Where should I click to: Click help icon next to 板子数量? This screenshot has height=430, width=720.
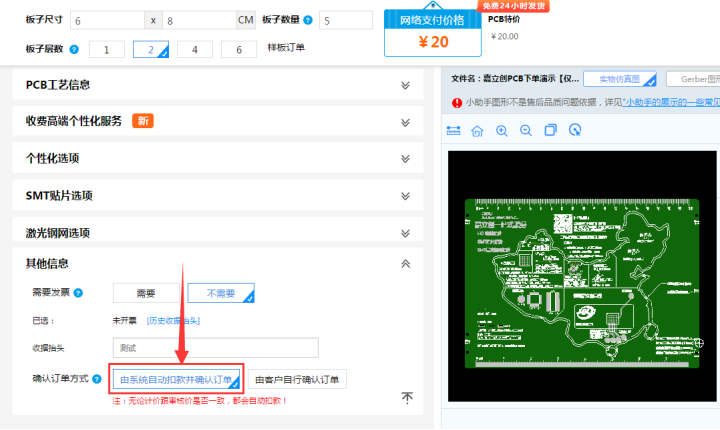click(306, 20)
